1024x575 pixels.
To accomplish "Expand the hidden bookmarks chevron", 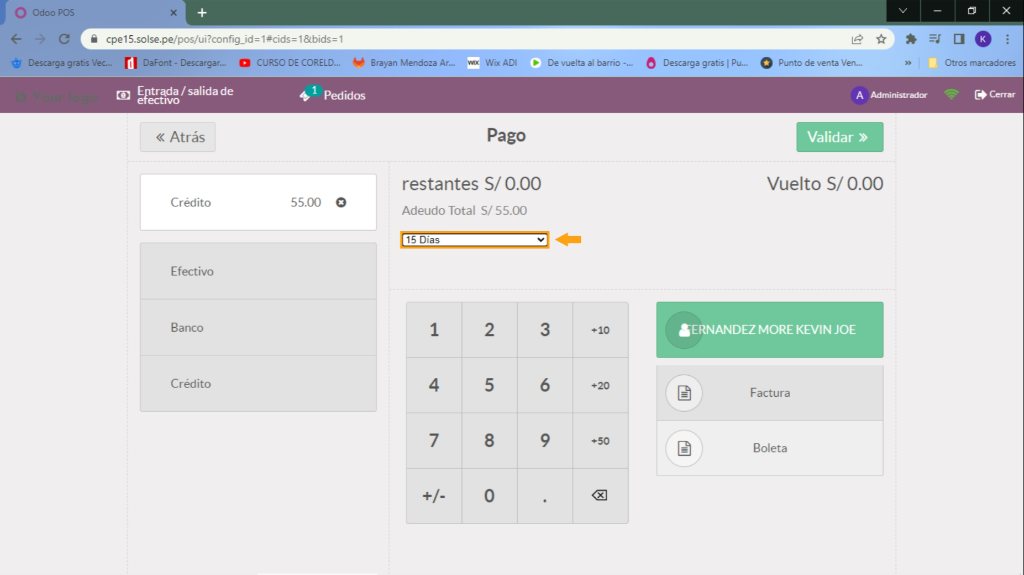I will point(908,62).
